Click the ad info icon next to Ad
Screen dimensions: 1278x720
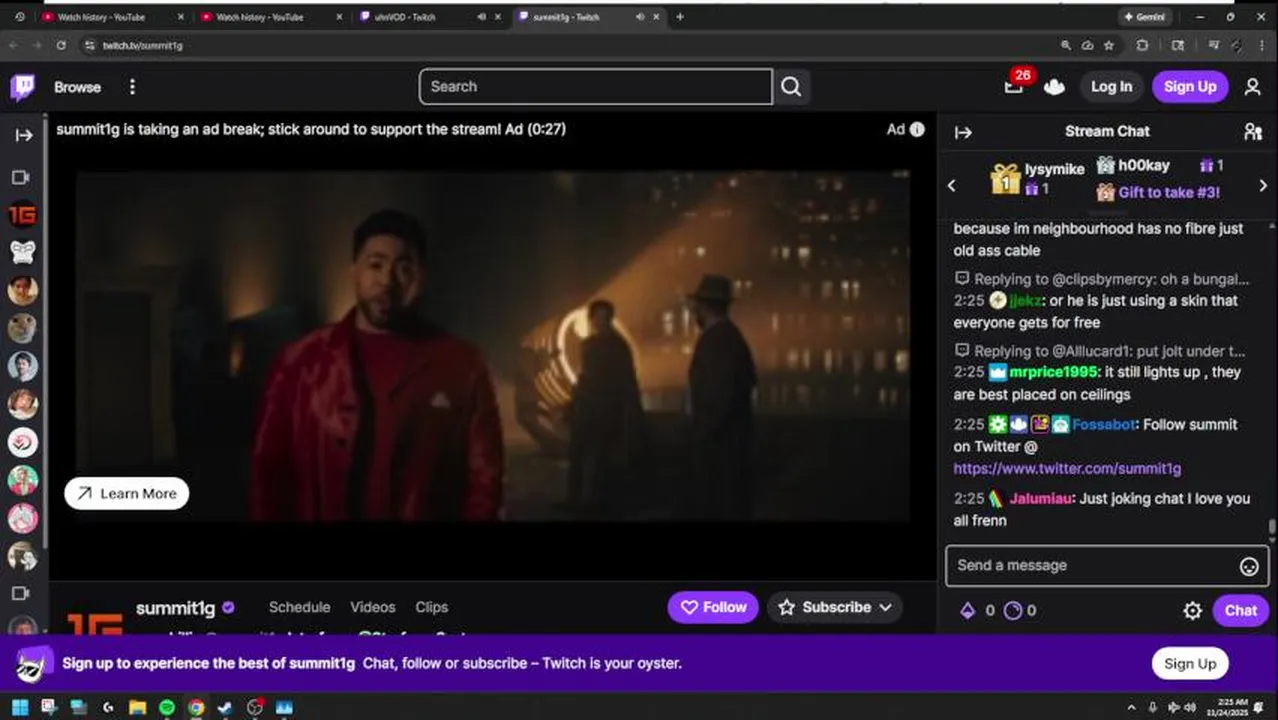click(917, 129)
